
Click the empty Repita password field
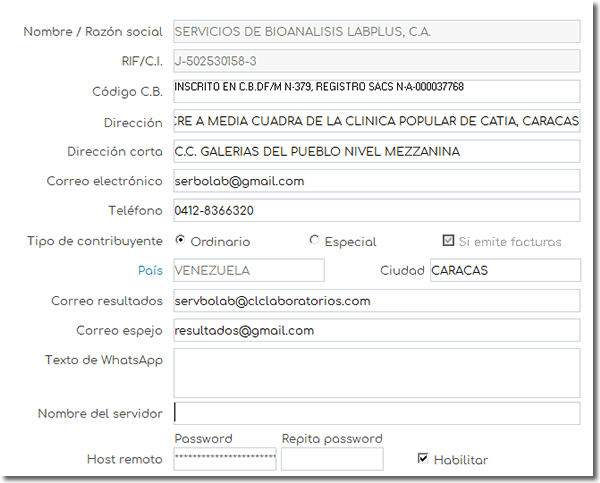(x=332, y=459)
